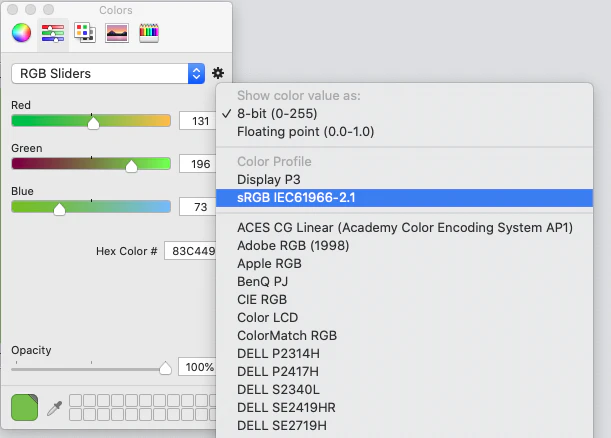Click the Blue slider track
Image resolution: width=611 pixels, height=438 pixels.
click(91, 206)
